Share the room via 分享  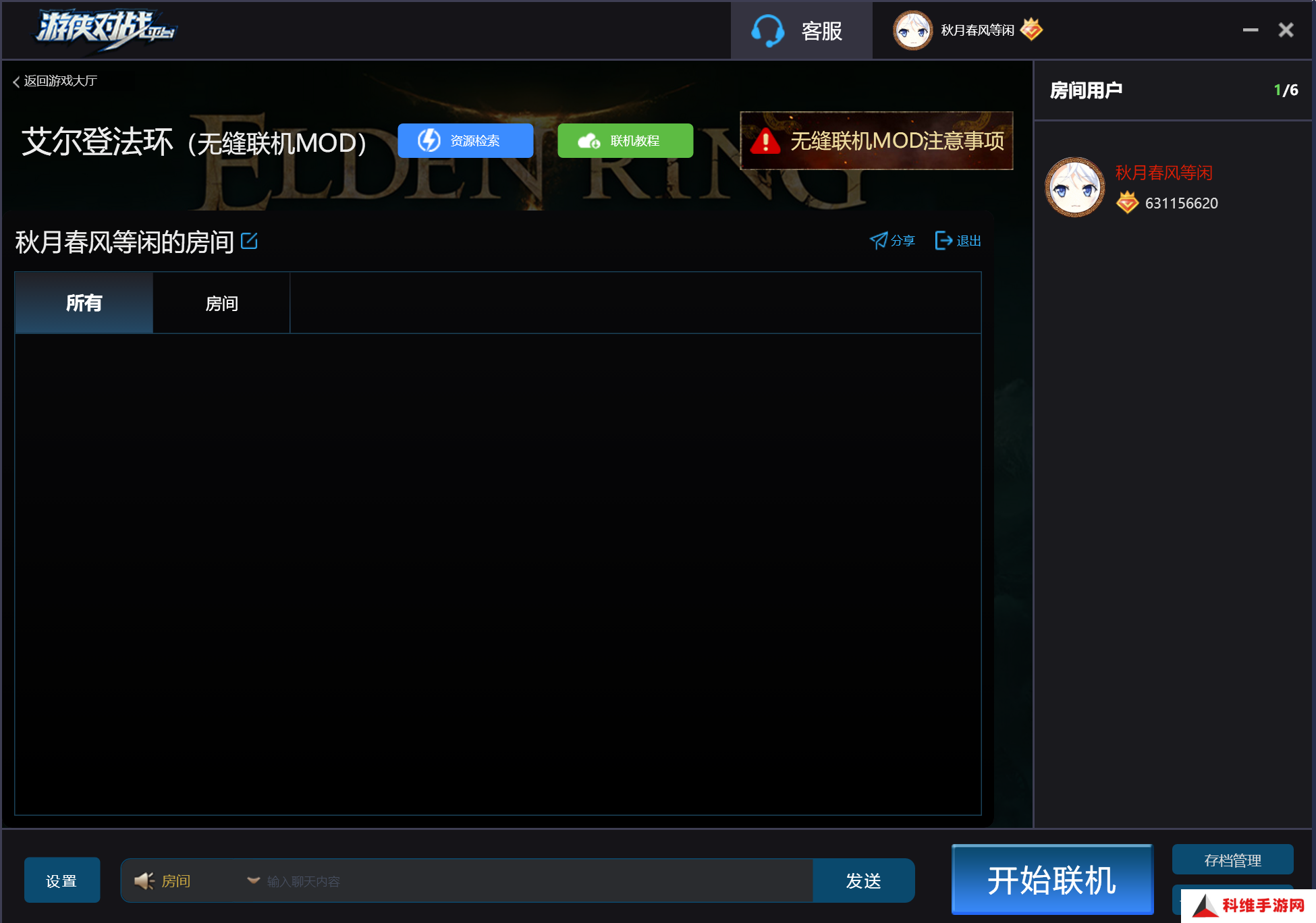coord(892,241)
